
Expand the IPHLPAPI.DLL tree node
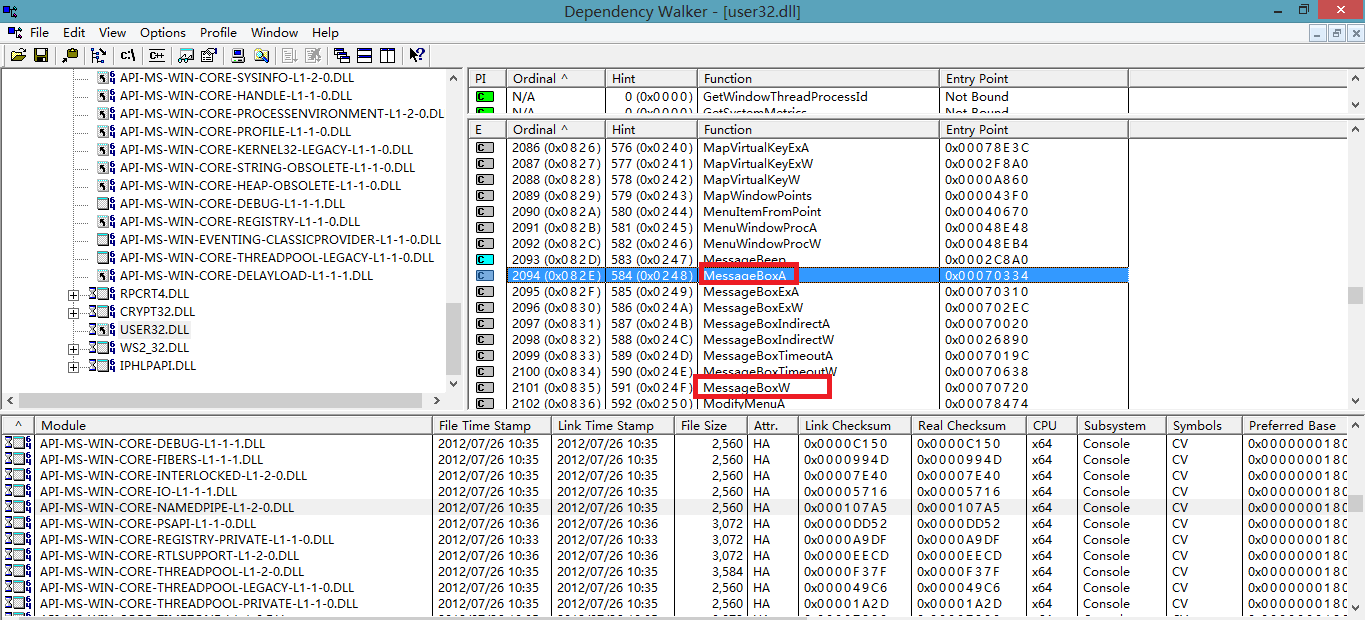pos(73,366)
